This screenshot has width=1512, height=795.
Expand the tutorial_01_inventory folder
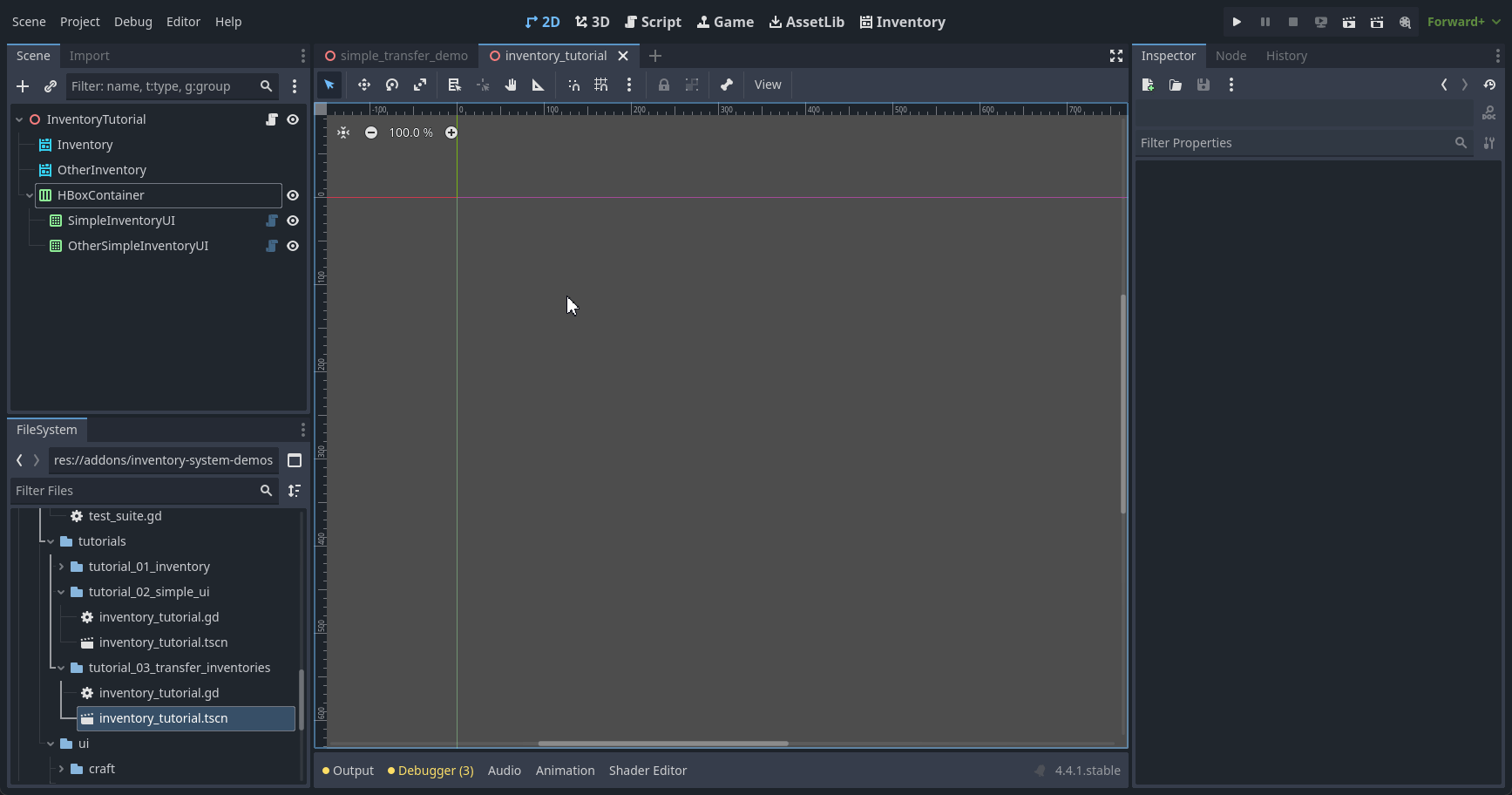click(61, 567)
